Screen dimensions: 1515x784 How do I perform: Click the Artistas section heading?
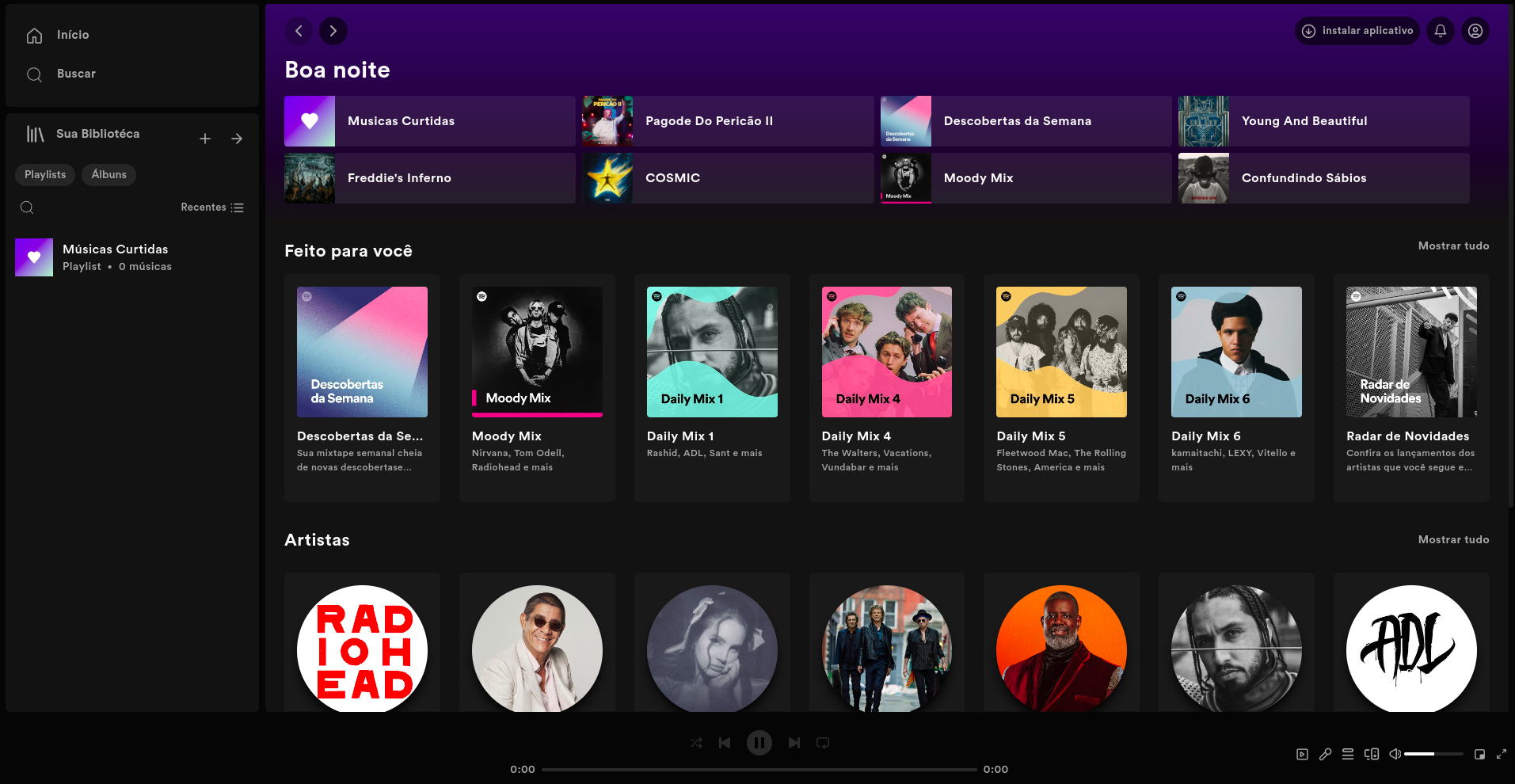pos(317,540)
